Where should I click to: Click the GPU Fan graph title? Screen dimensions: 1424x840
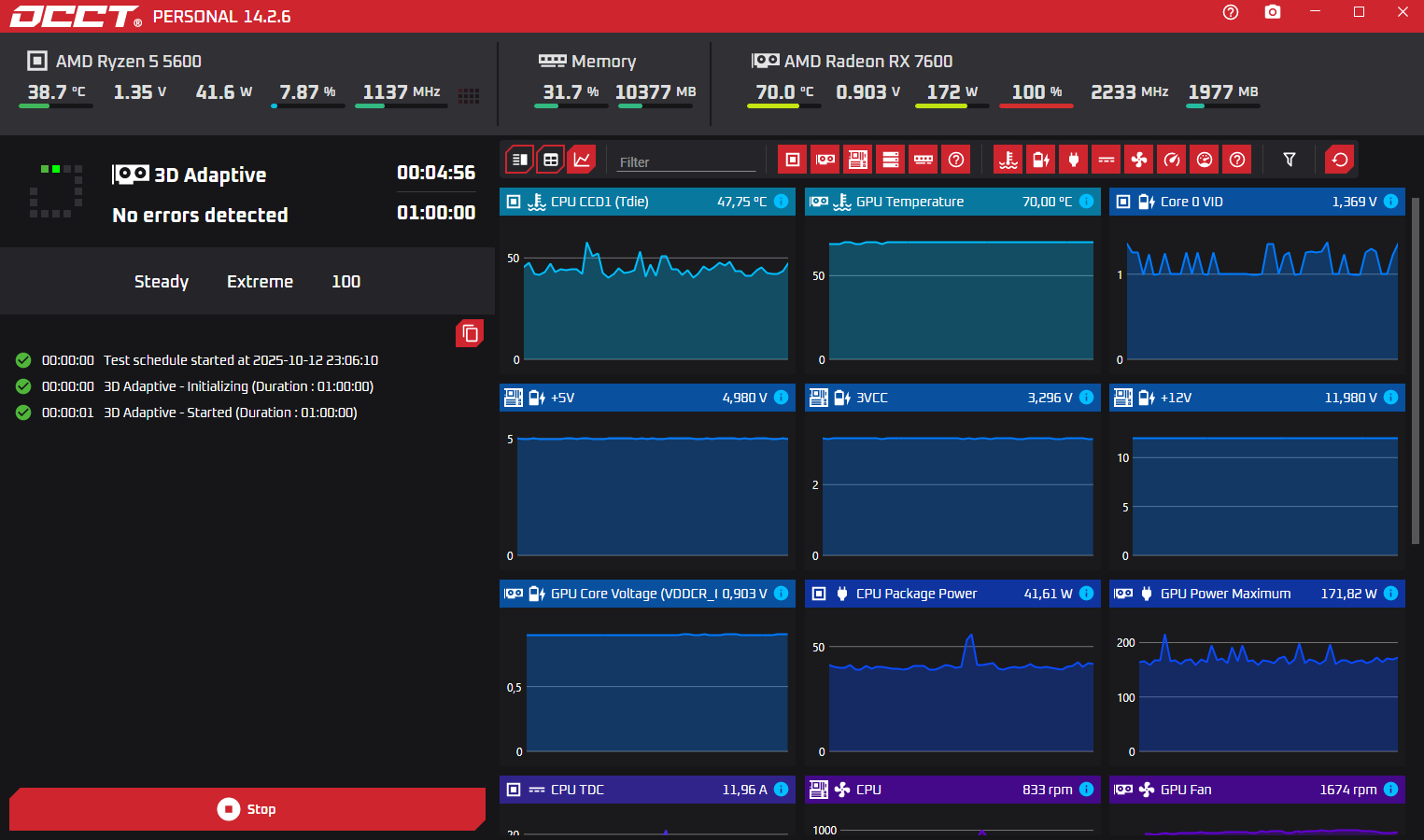pos(1186,790)
